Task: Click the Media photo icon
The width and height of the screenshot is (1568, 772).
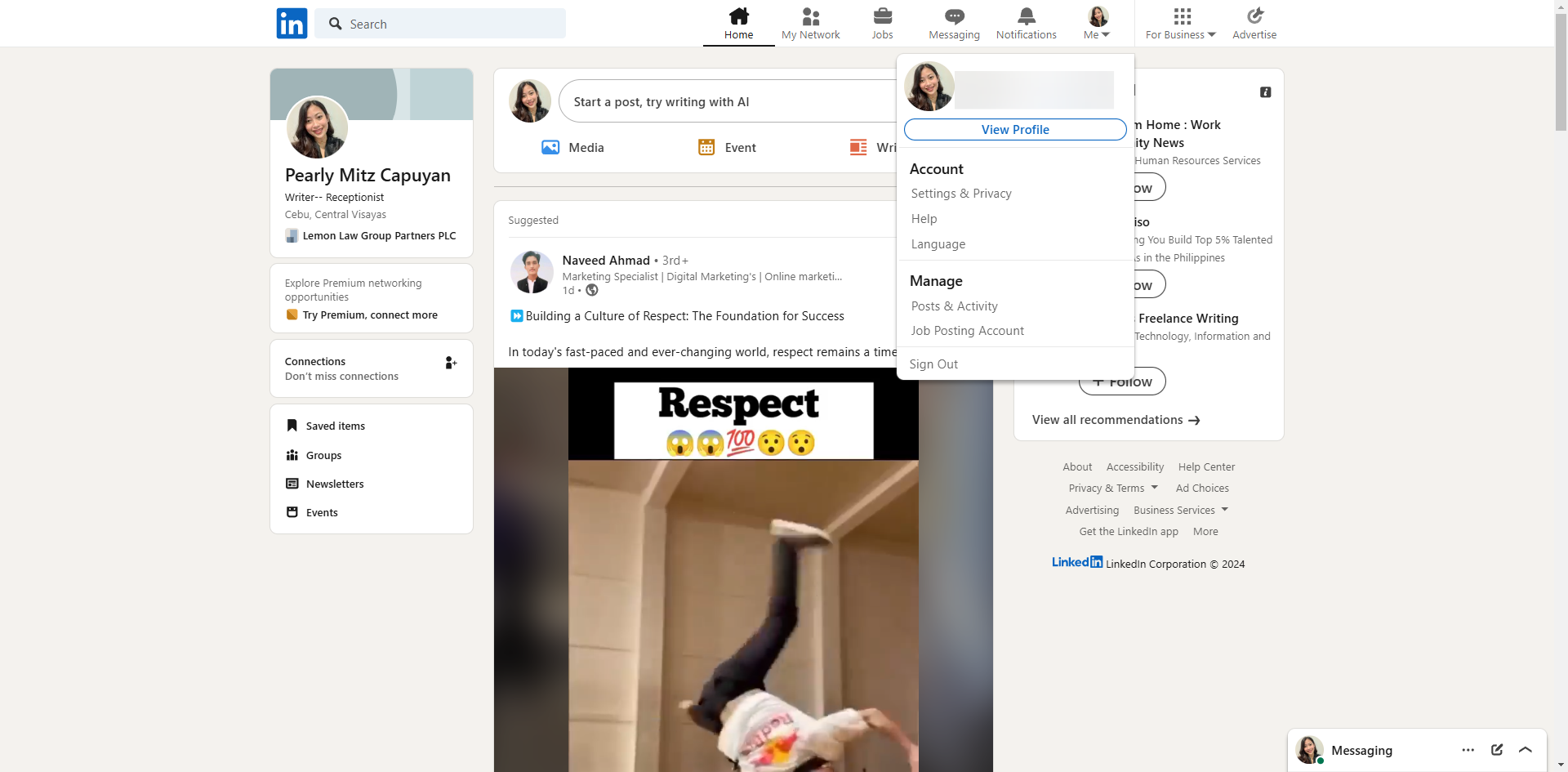Action: click(x=550, y=147)
